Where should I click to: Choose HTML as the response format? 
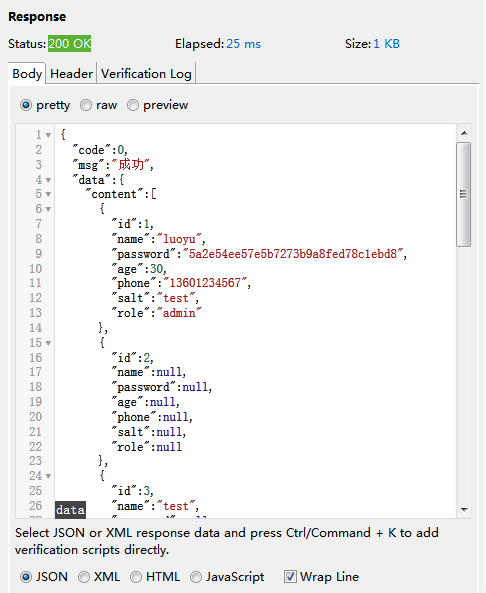coord(136,577)
